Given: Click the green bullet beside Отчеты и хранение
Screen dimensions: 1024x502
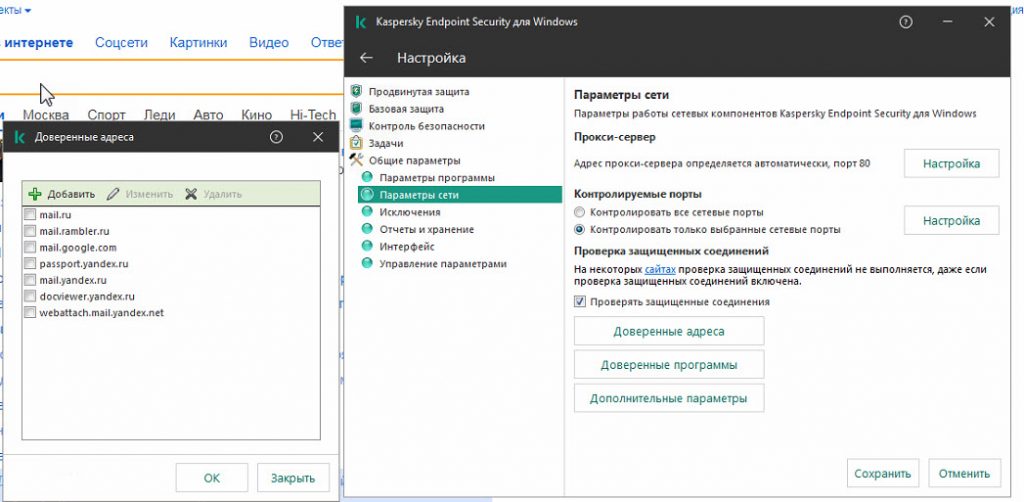Looking at the screenshot, I should click(367, 229).
